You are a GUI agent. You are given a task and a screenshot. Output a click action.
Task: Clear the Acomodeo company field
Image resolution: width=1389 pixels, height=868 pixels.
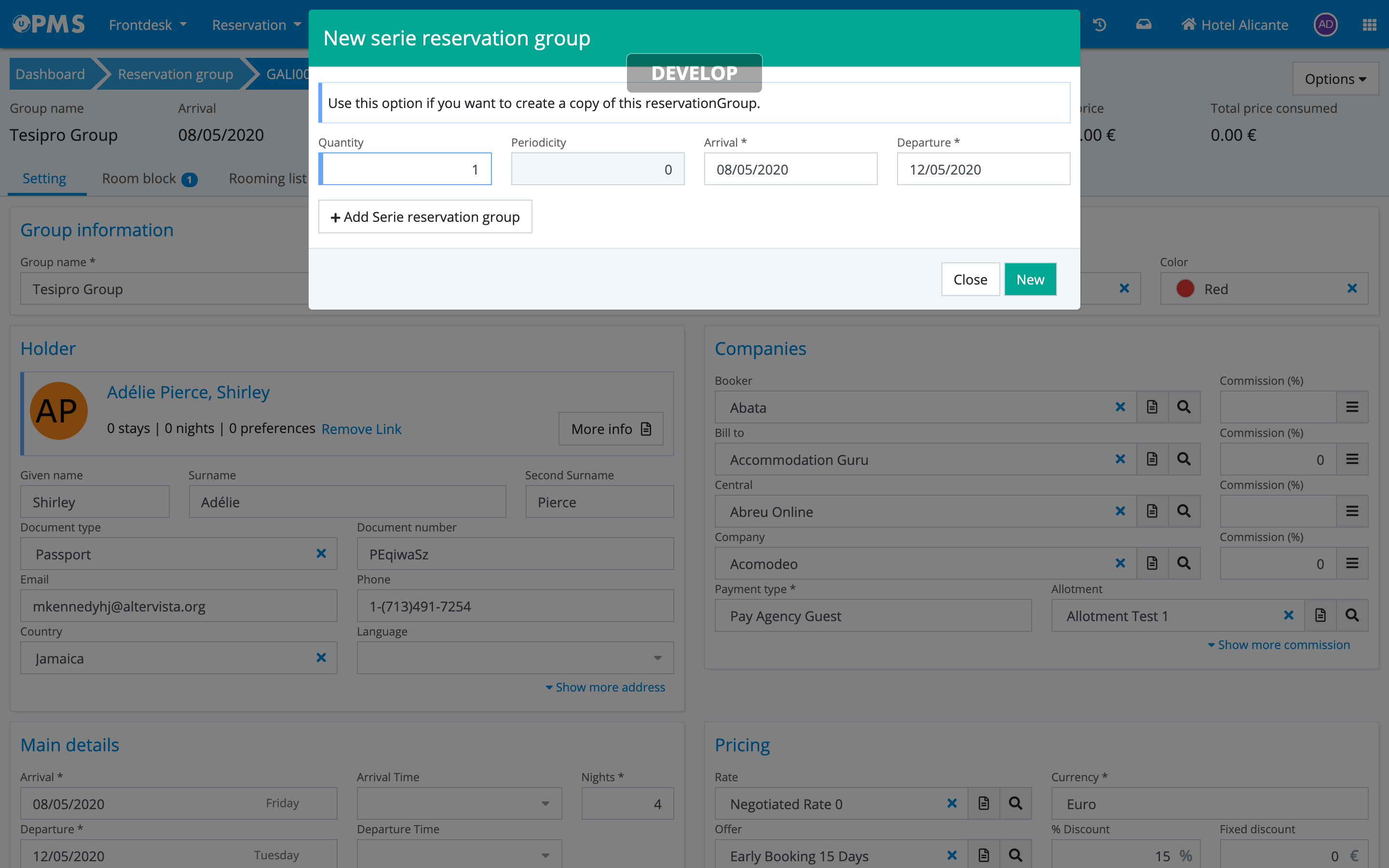tap(1120, 563)
